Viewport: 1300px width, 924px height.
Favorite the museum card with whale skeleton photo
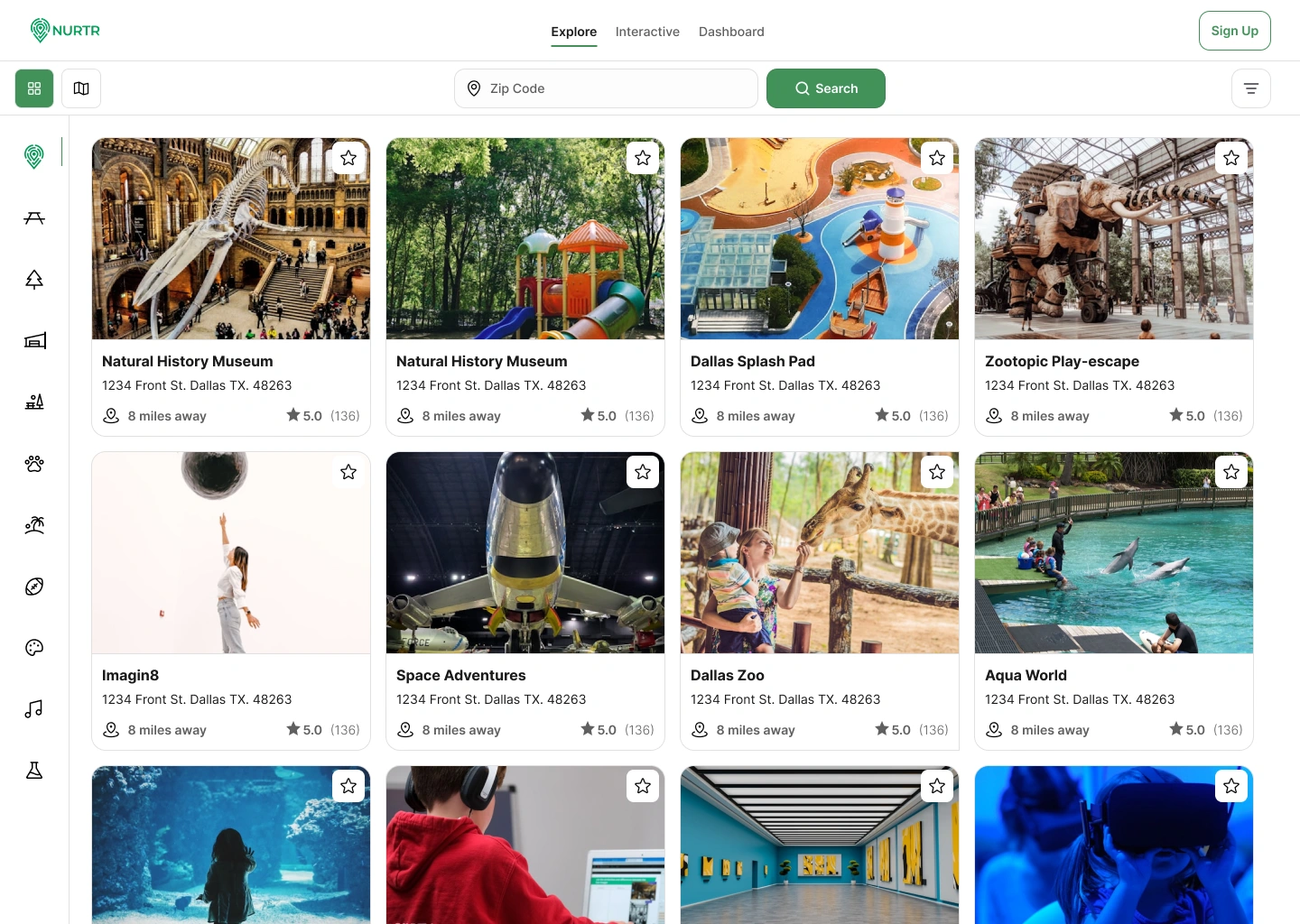point(348,158)
